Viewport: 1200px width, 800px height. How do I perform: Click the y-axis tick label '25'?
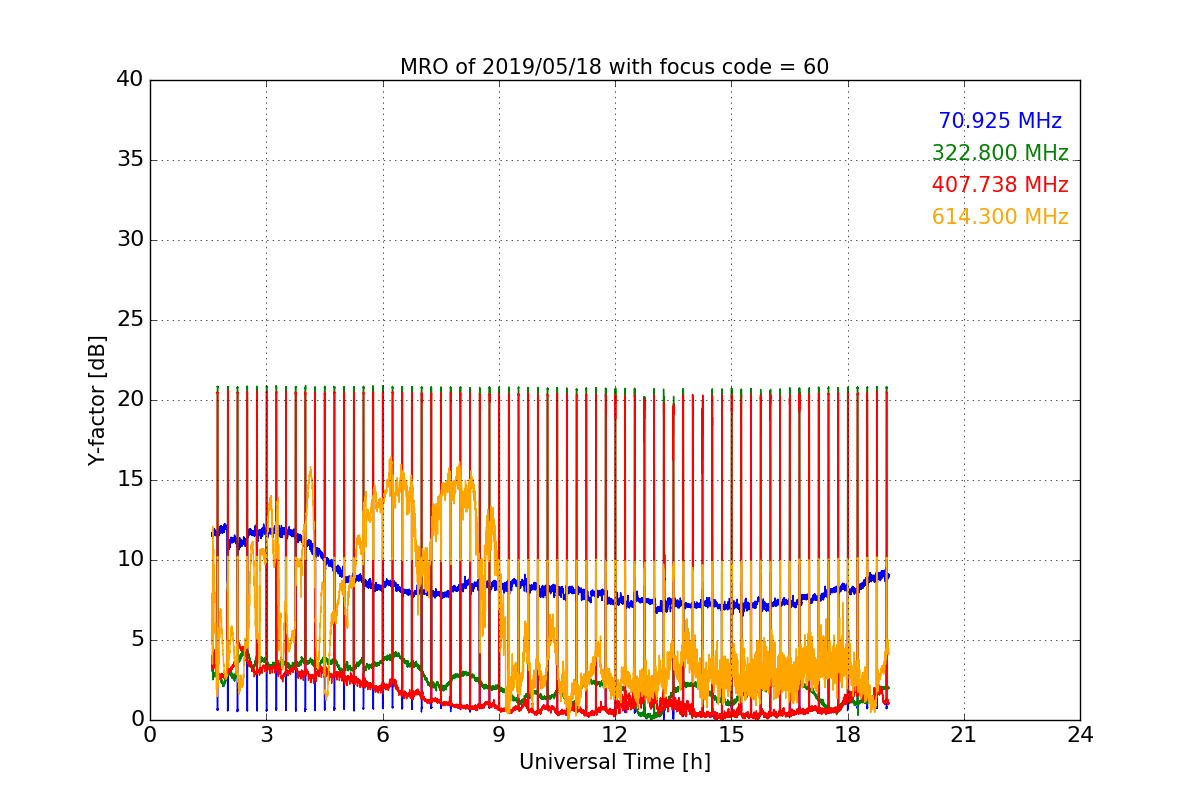[130, 320]
